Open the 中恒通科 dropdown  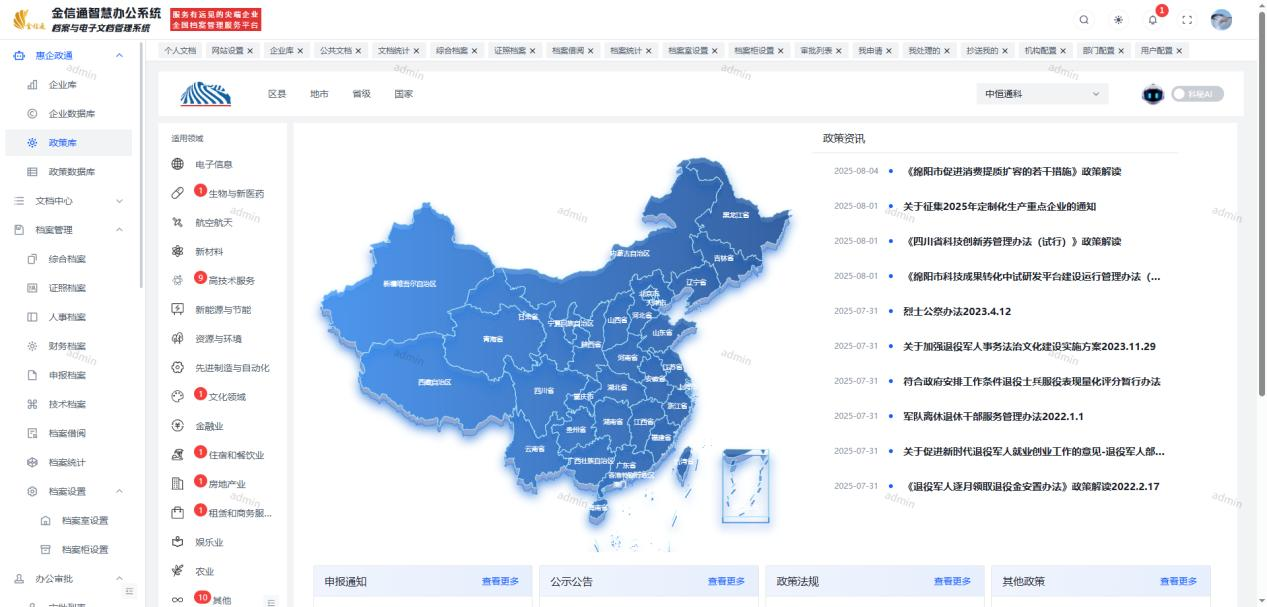(x=1043, y=94)
